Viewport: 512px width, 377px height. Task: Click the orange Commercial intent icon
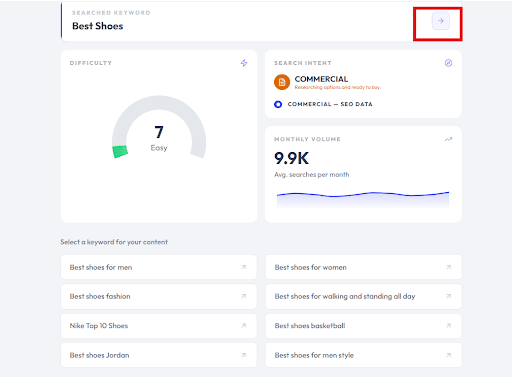pyautogui.click(x=282, y=82)
